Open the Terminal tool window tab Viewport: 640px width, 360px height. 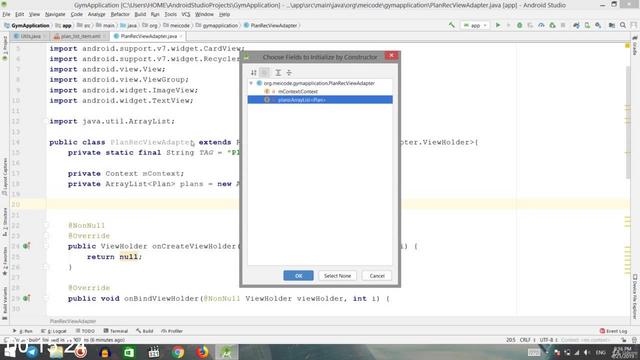pyautogui.click(x=116, y=331)
